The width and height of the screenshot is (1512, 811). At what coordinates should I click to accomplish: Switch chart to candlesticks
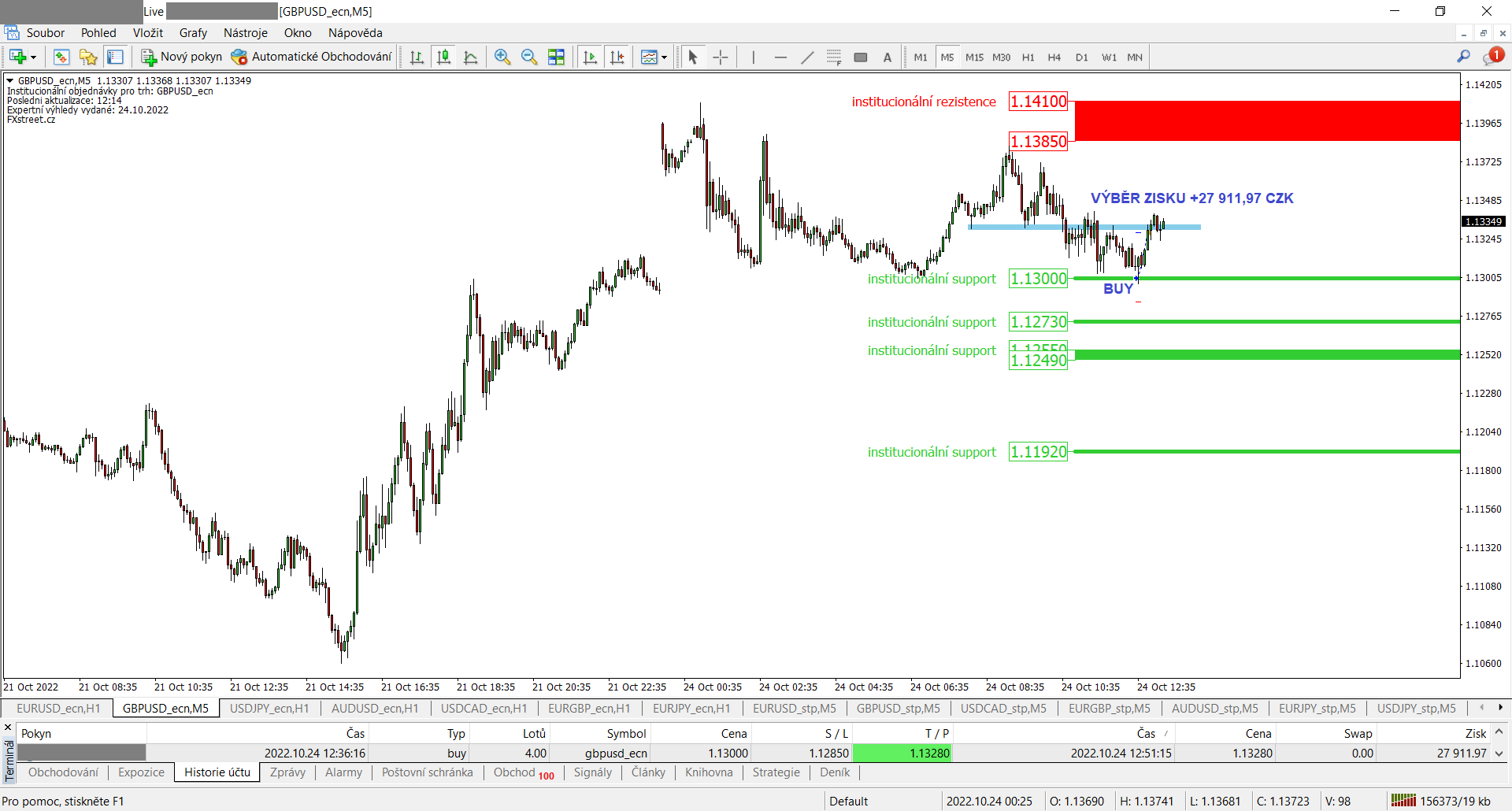pyautogui.click(x=444, y=57)
